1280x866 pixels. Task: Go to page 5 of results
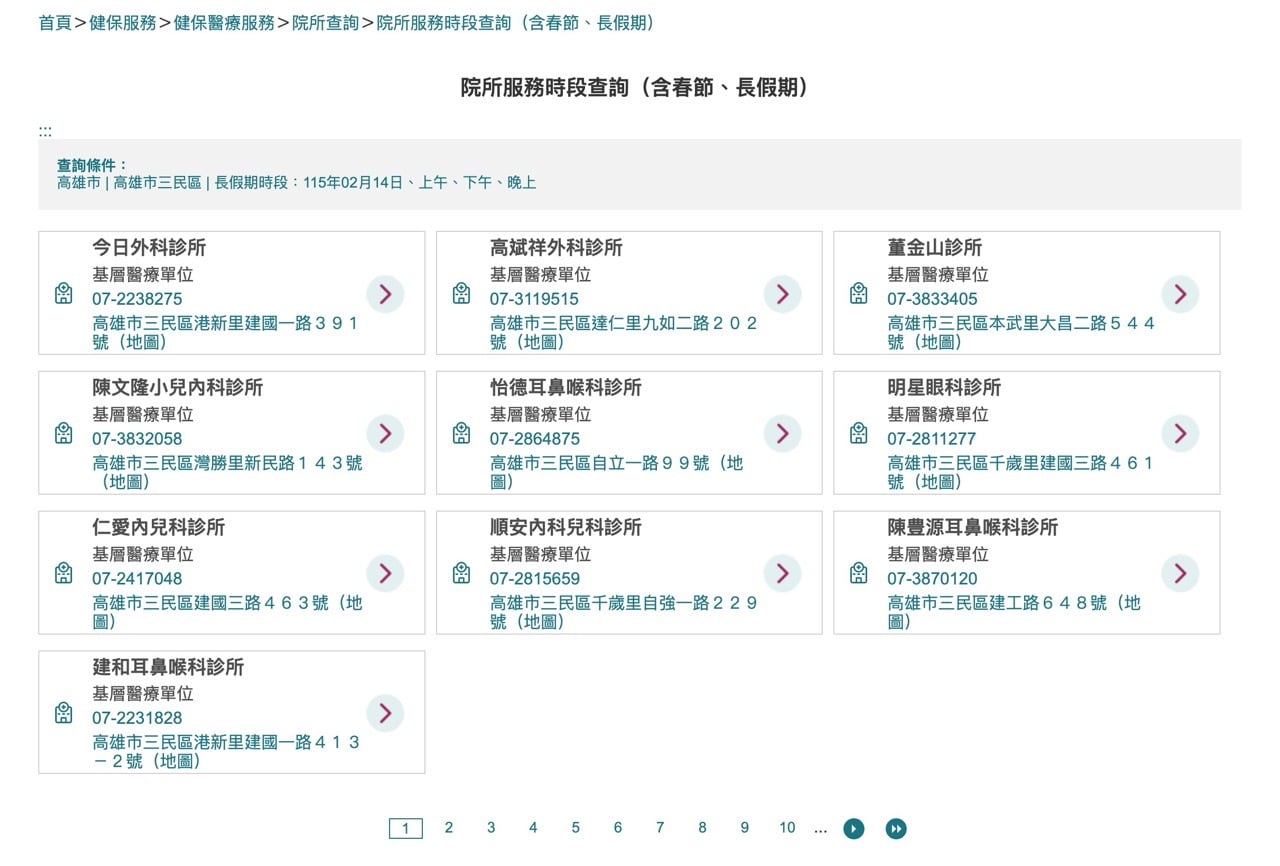(x=575, y=828)
